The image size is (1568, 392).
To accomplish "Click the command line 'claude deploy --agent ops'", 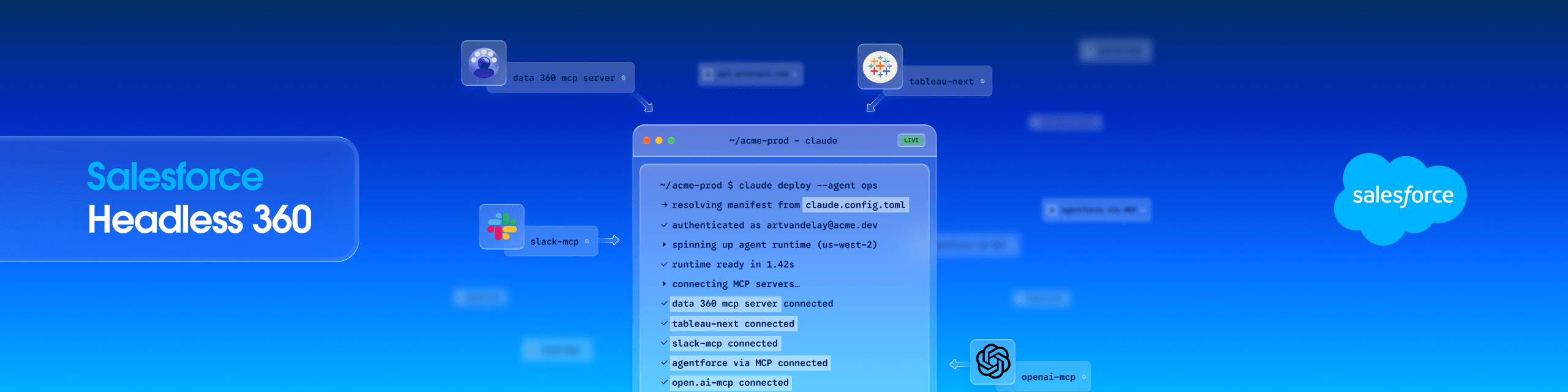I will 808,186.
